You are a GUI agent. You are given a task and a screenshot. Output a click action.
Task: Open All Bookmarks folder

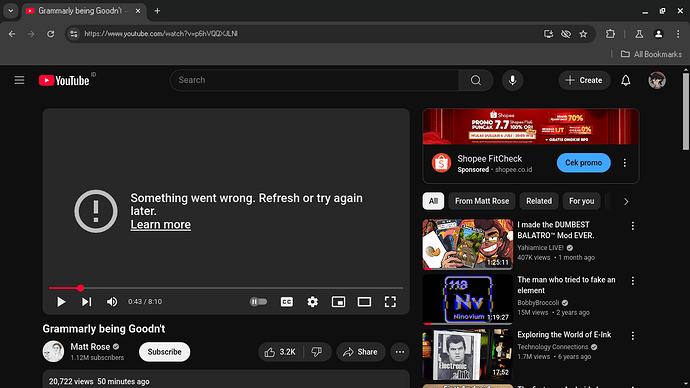651,54
